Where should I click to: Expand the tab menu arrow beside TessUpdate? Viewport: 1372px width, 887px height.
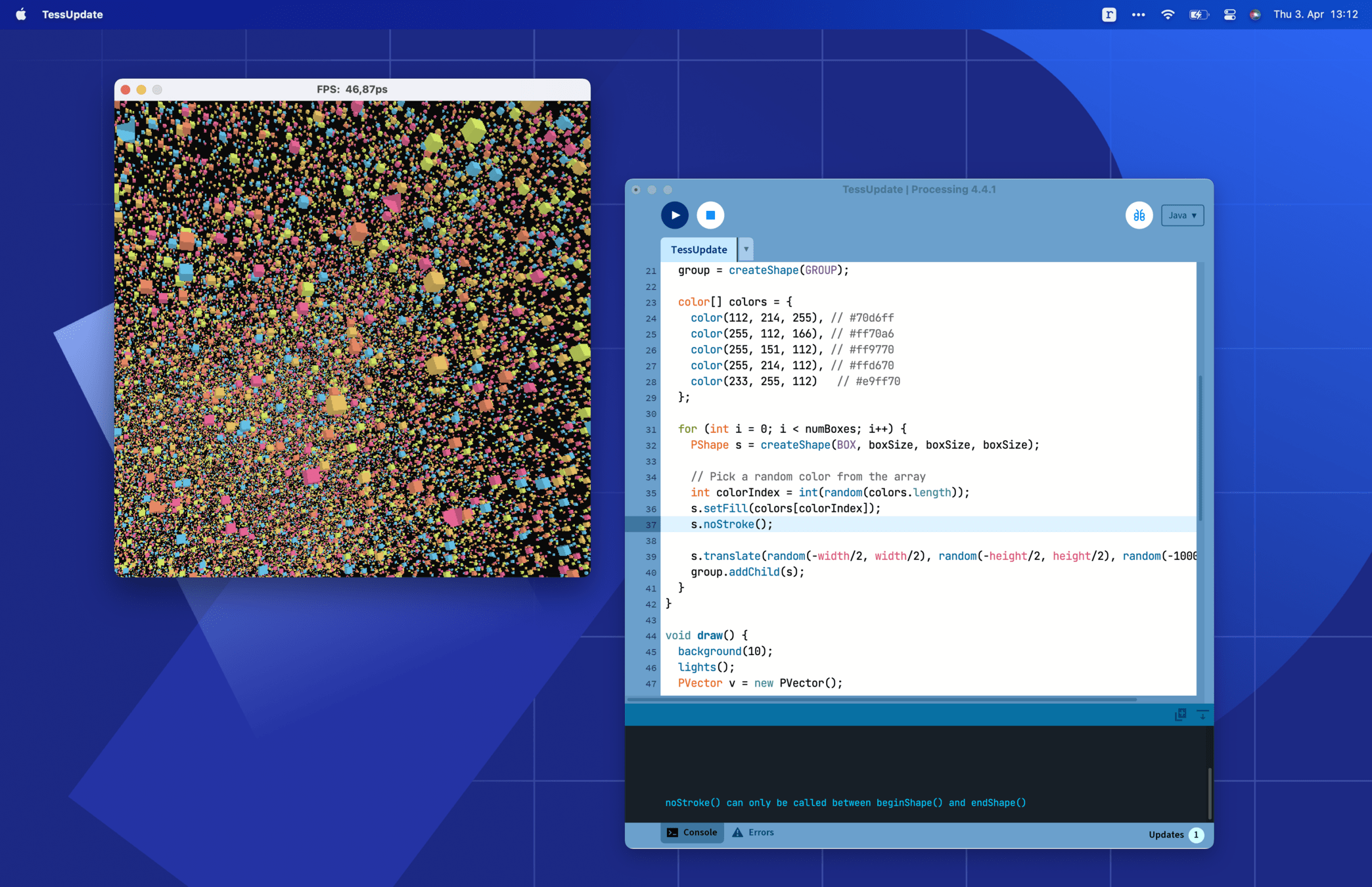tap(746, 250)
